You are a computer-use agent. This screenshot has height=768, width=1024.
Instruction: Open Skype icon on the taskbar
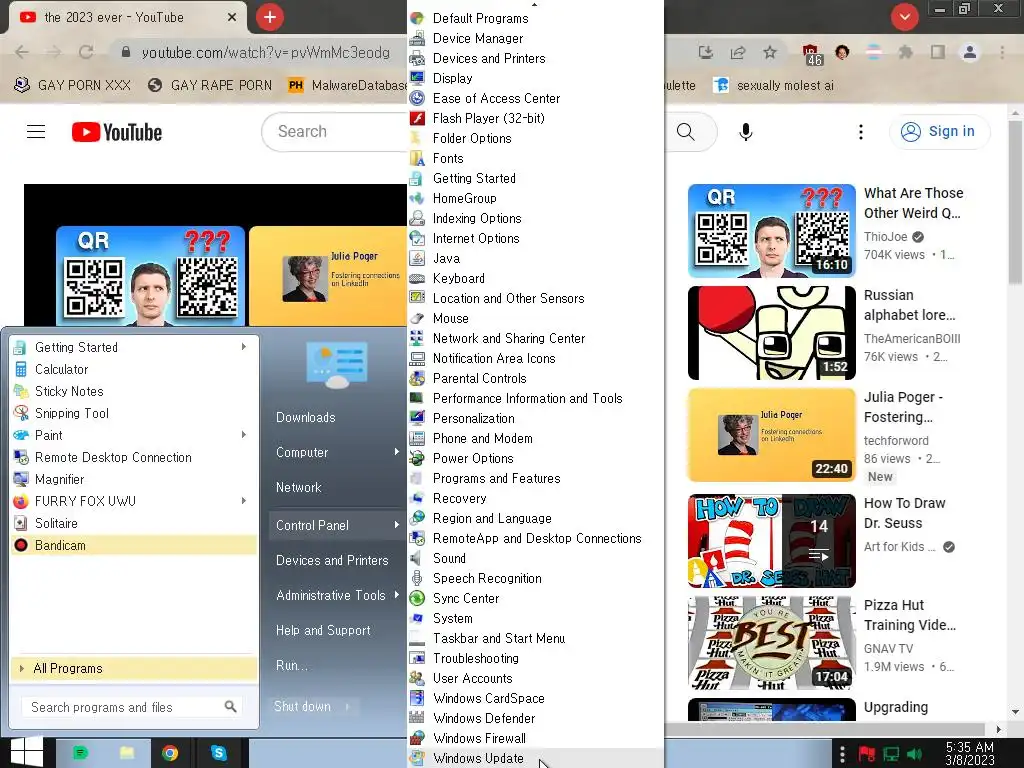point(219,753)
